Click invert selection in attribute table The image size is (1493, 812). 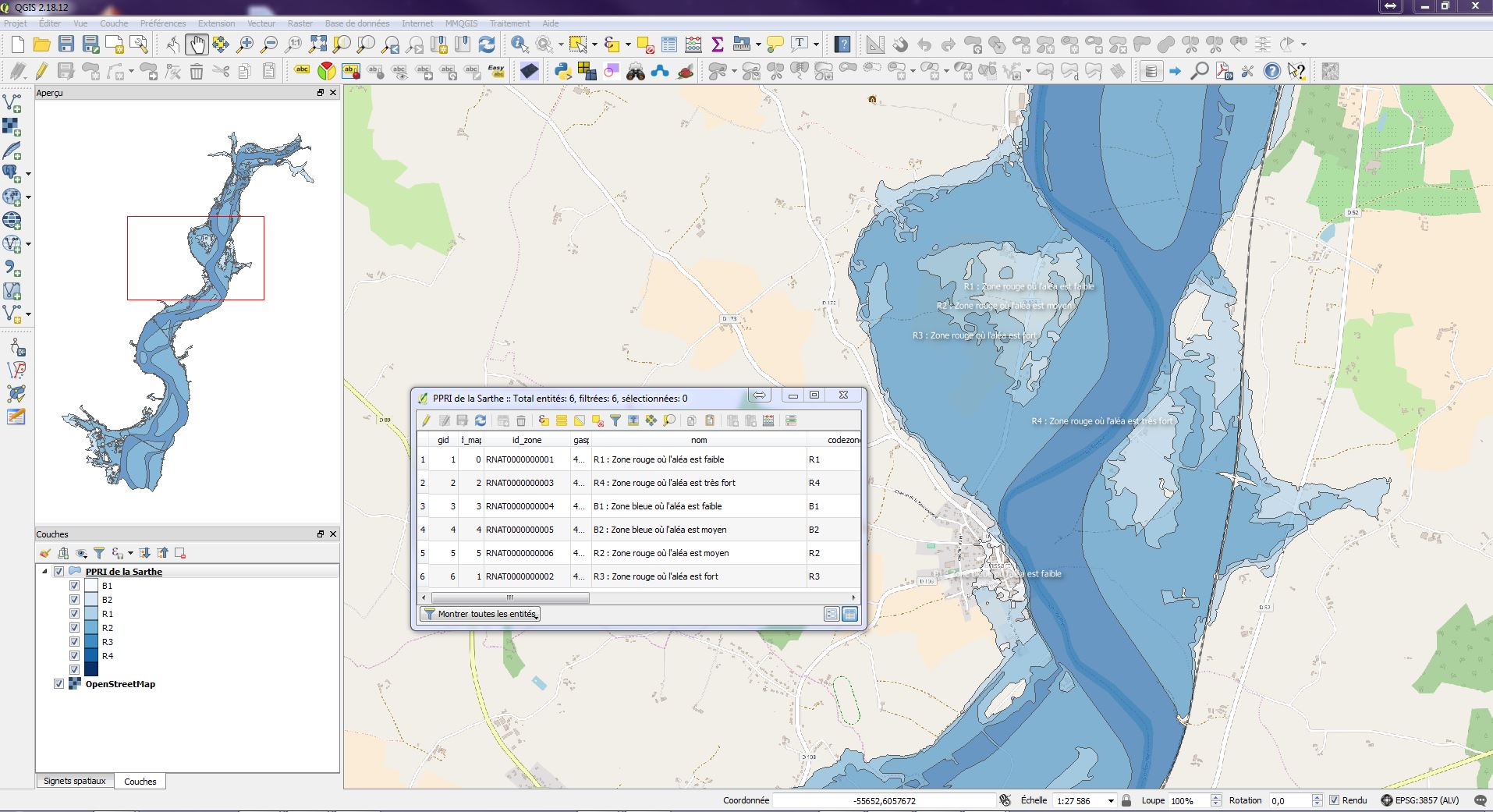point(580,420)
